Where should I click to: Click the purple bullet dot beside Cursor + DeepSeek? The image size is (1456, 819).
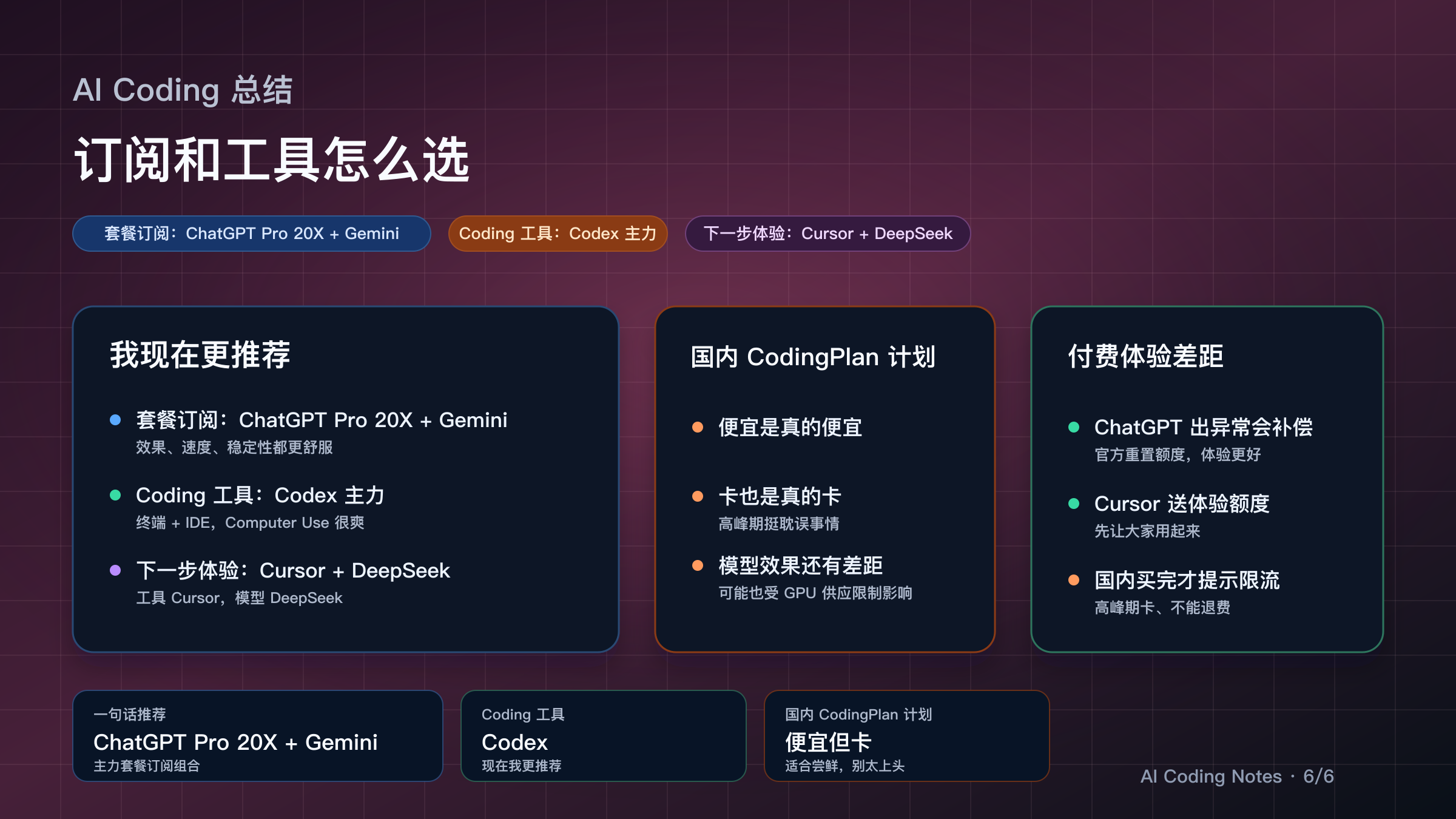pyautogui.click(x=116, y=570)
